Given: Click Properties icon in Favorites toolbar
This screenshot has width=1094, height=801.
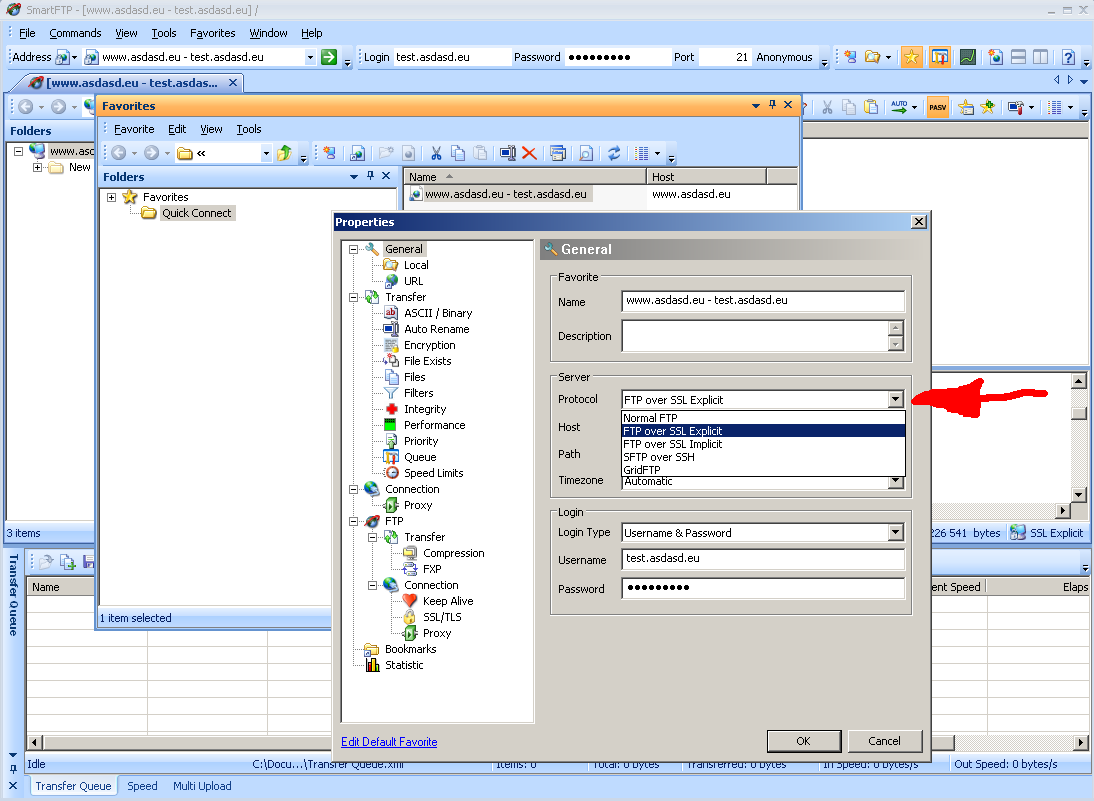Looking at the screenshot, I should (x=558, y=153).
